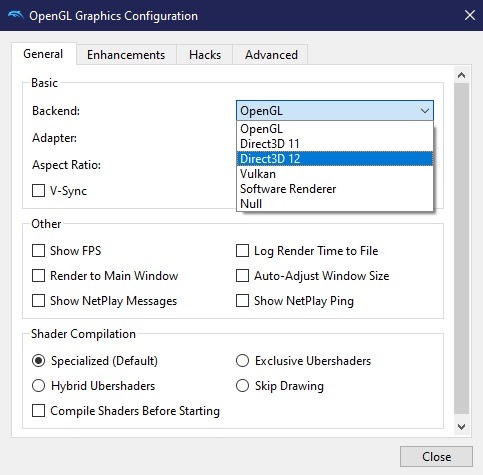Choose Null backend option
The image size is (483, 475).
pos(335,204)
